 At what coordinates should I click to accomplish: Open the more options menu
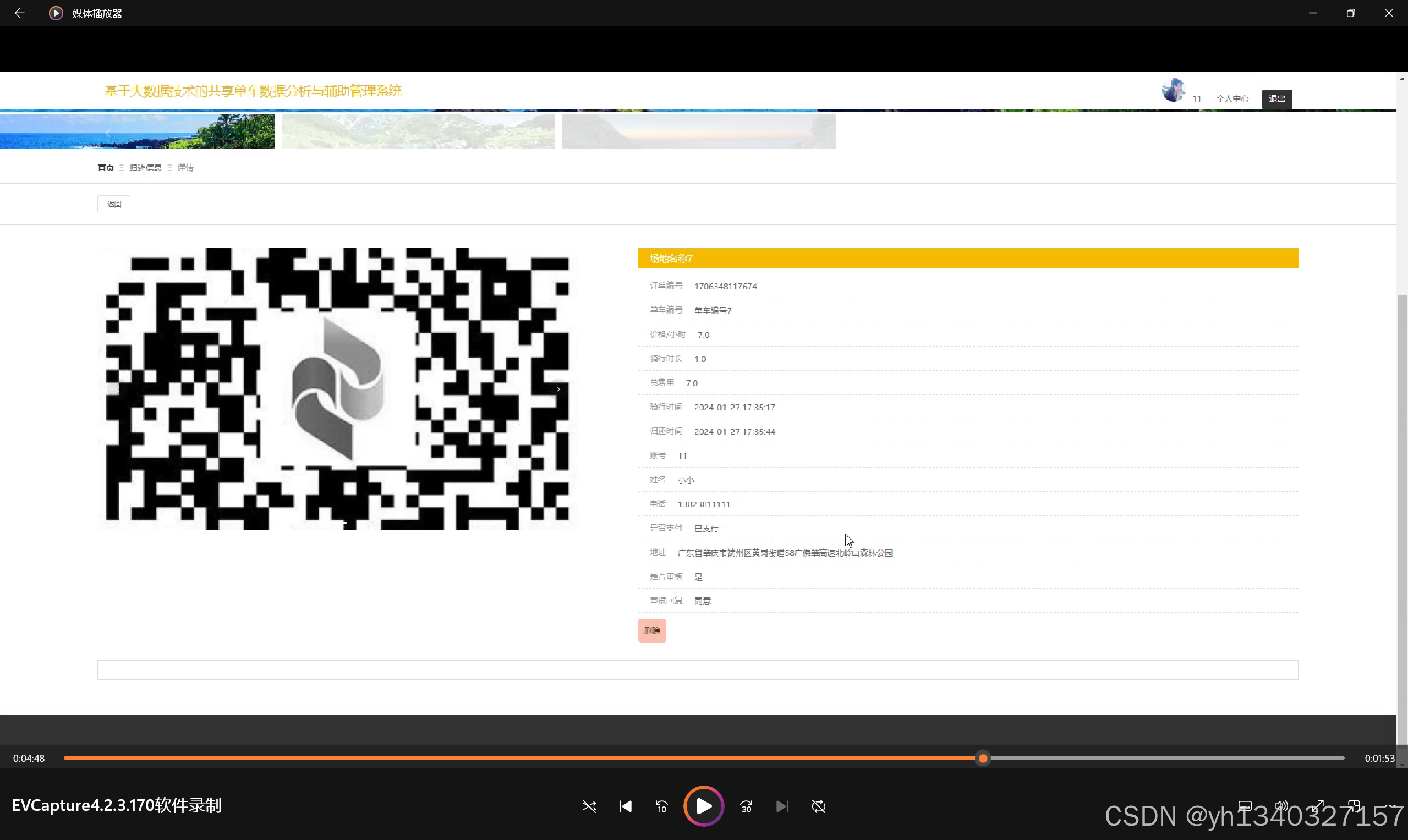tap(1390, 806)
